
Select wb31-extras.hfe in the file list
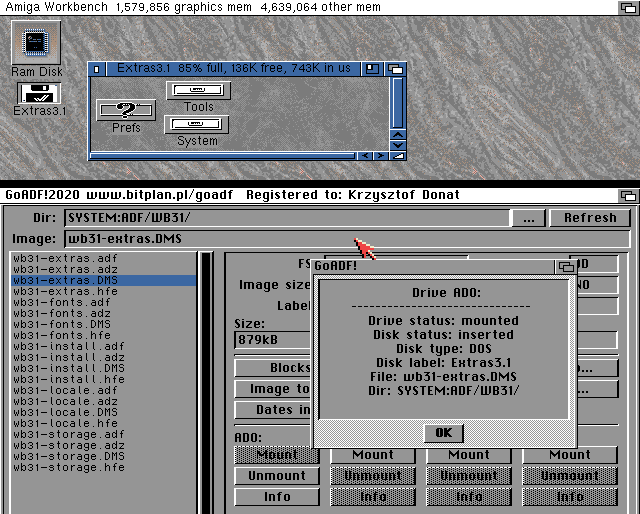(x=104, y=291)
